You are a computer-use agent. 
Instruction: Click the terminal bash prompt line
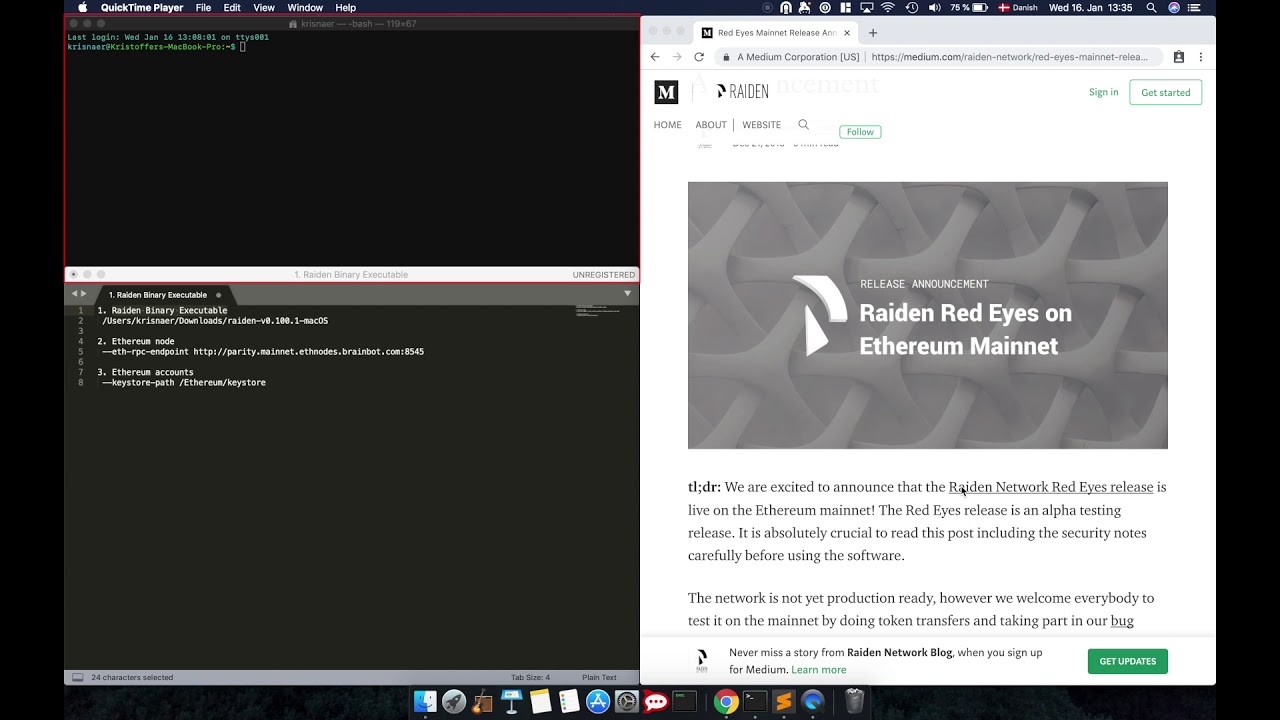(x=156, y=47)
